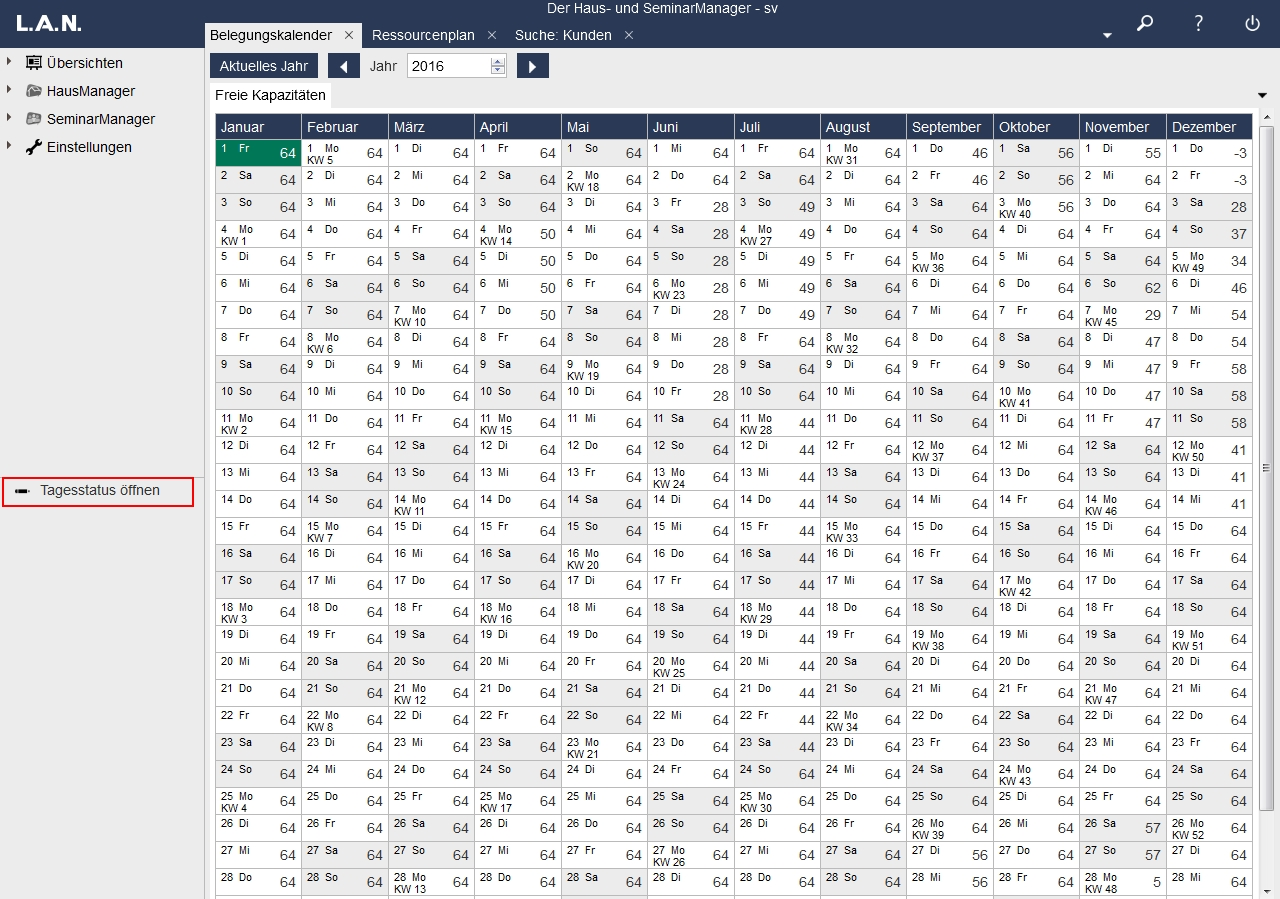
Task: Click the Einstellungen wrench icon
Action: (34, 147)
